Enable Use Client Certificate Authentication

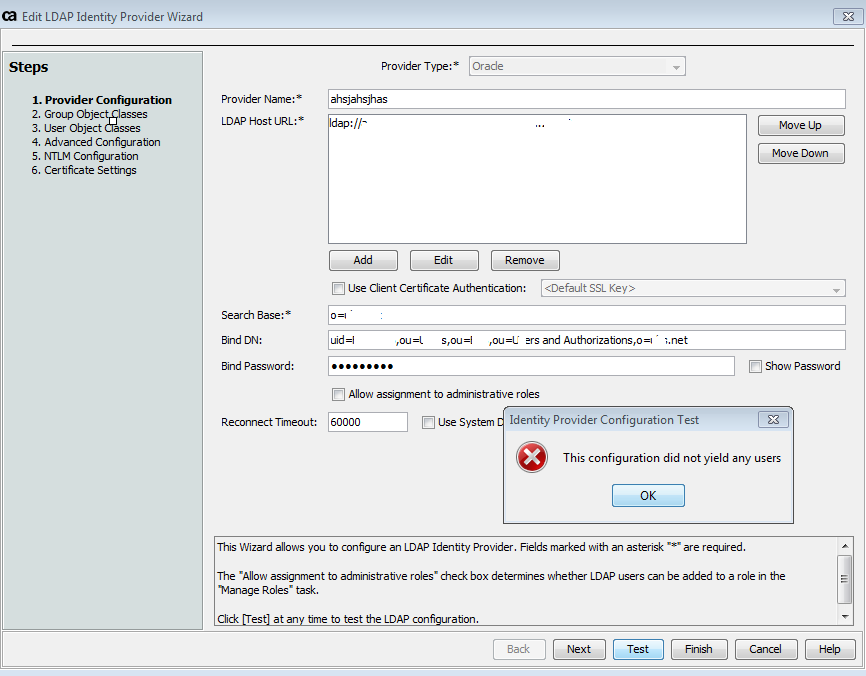tap(338, 288)
